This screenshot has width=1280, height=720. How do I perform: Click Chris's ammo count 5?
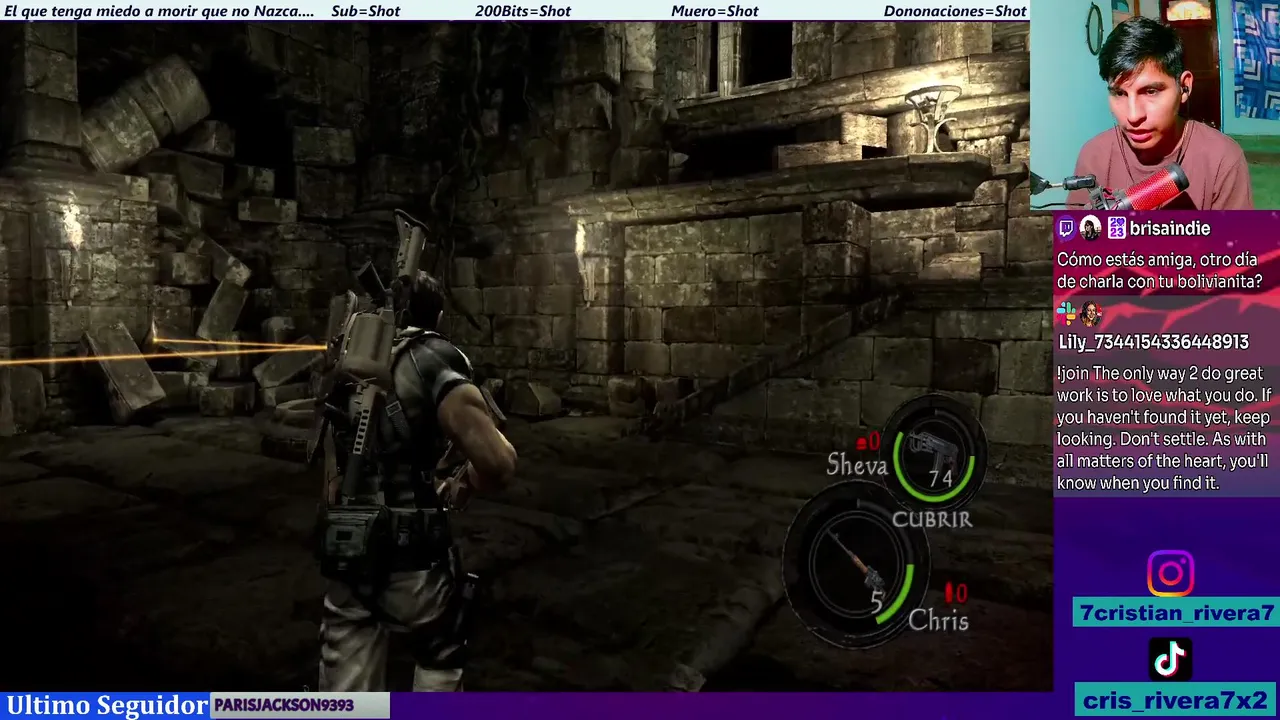click(877, 602)
